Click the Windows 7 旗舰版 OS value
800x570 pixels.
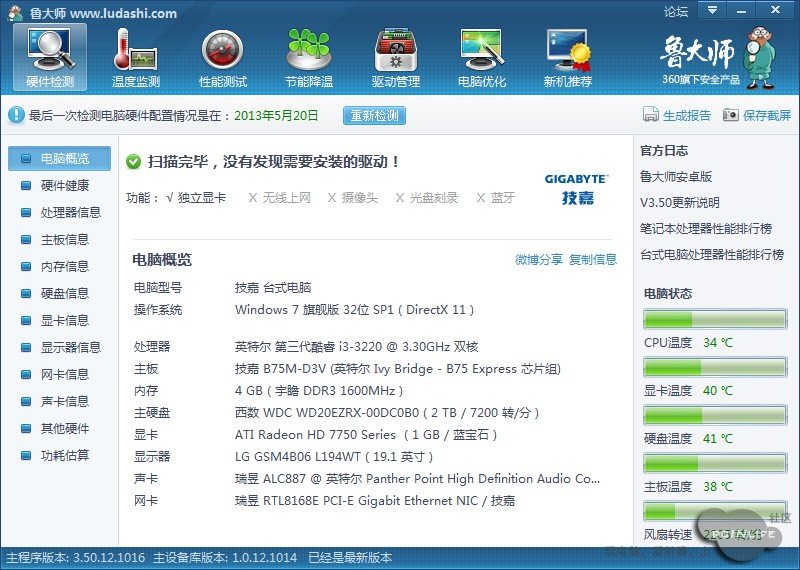[x=355, y=310]
